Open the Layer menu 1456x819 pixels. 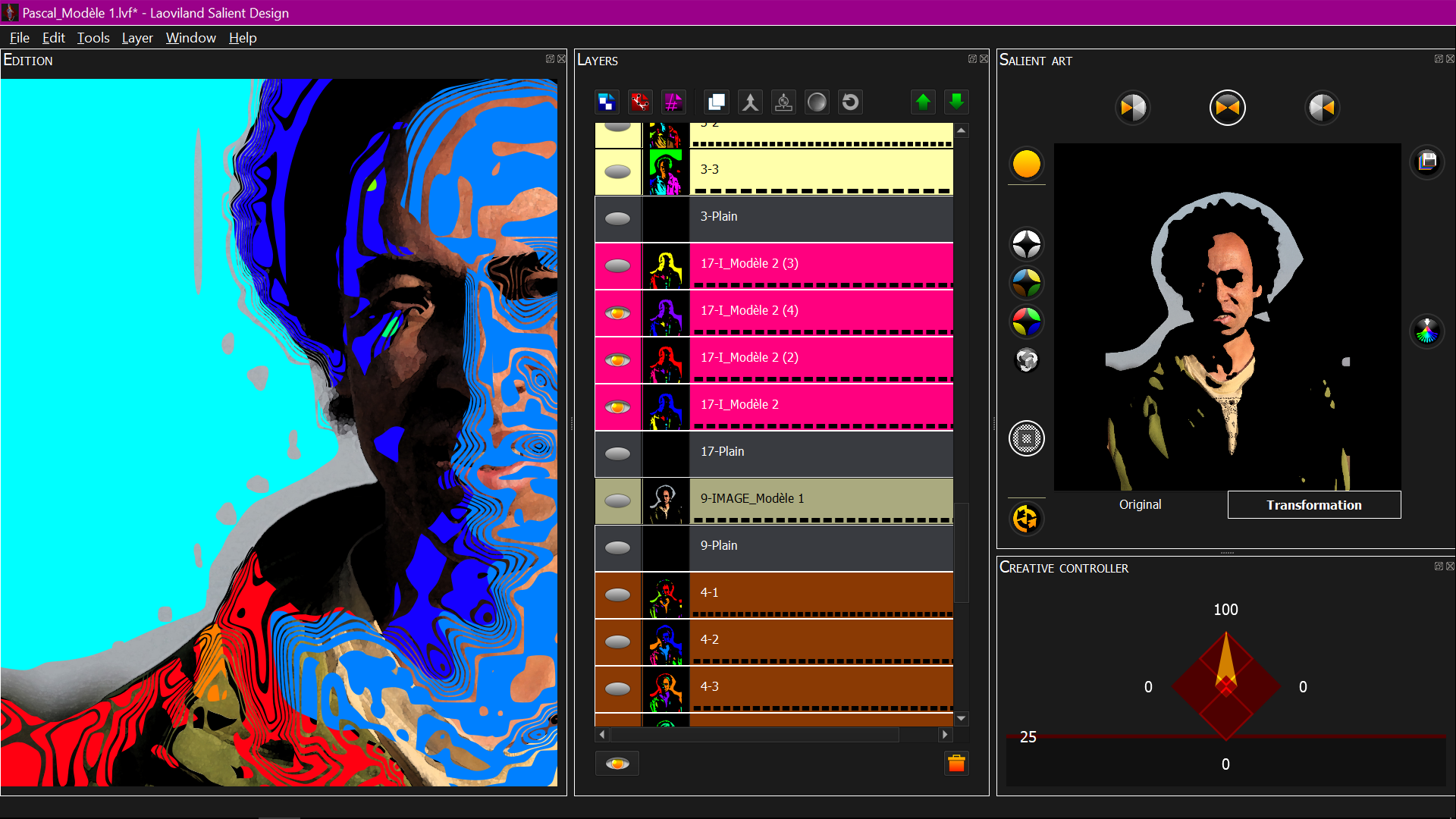tap(137, 38)
